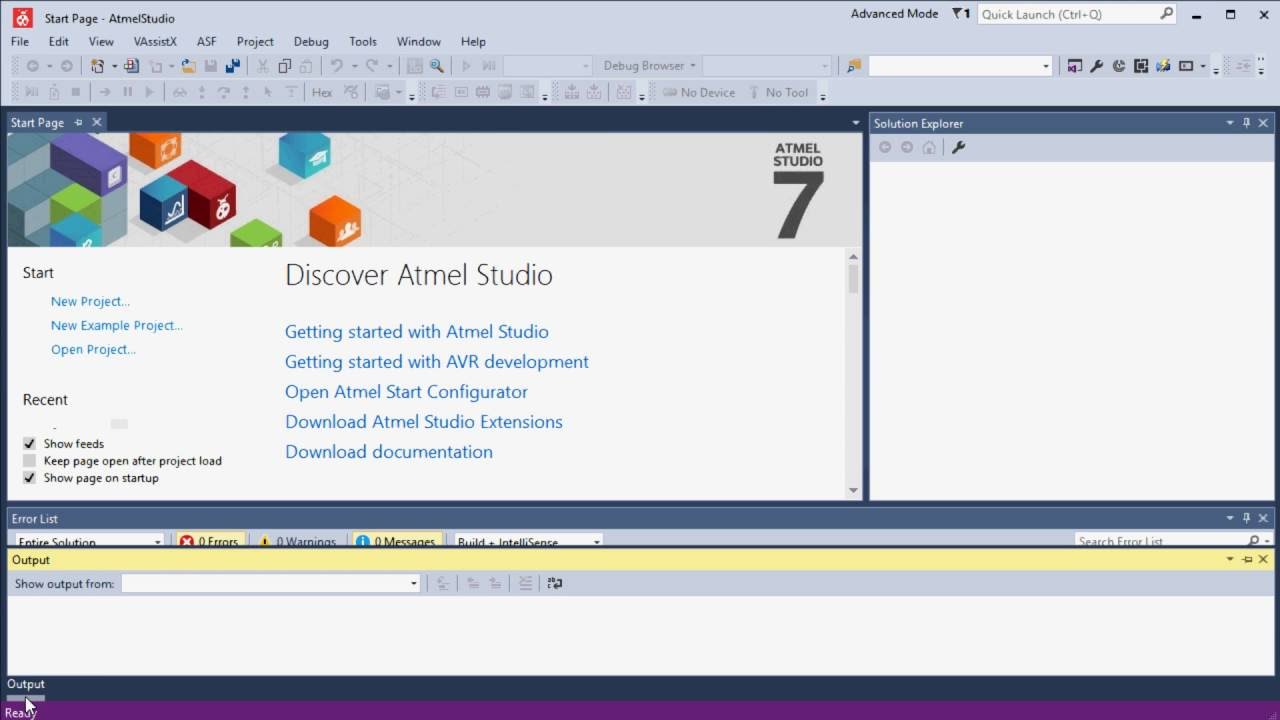Click the Find in Files magnifier icon

click(x=437, y=66)
